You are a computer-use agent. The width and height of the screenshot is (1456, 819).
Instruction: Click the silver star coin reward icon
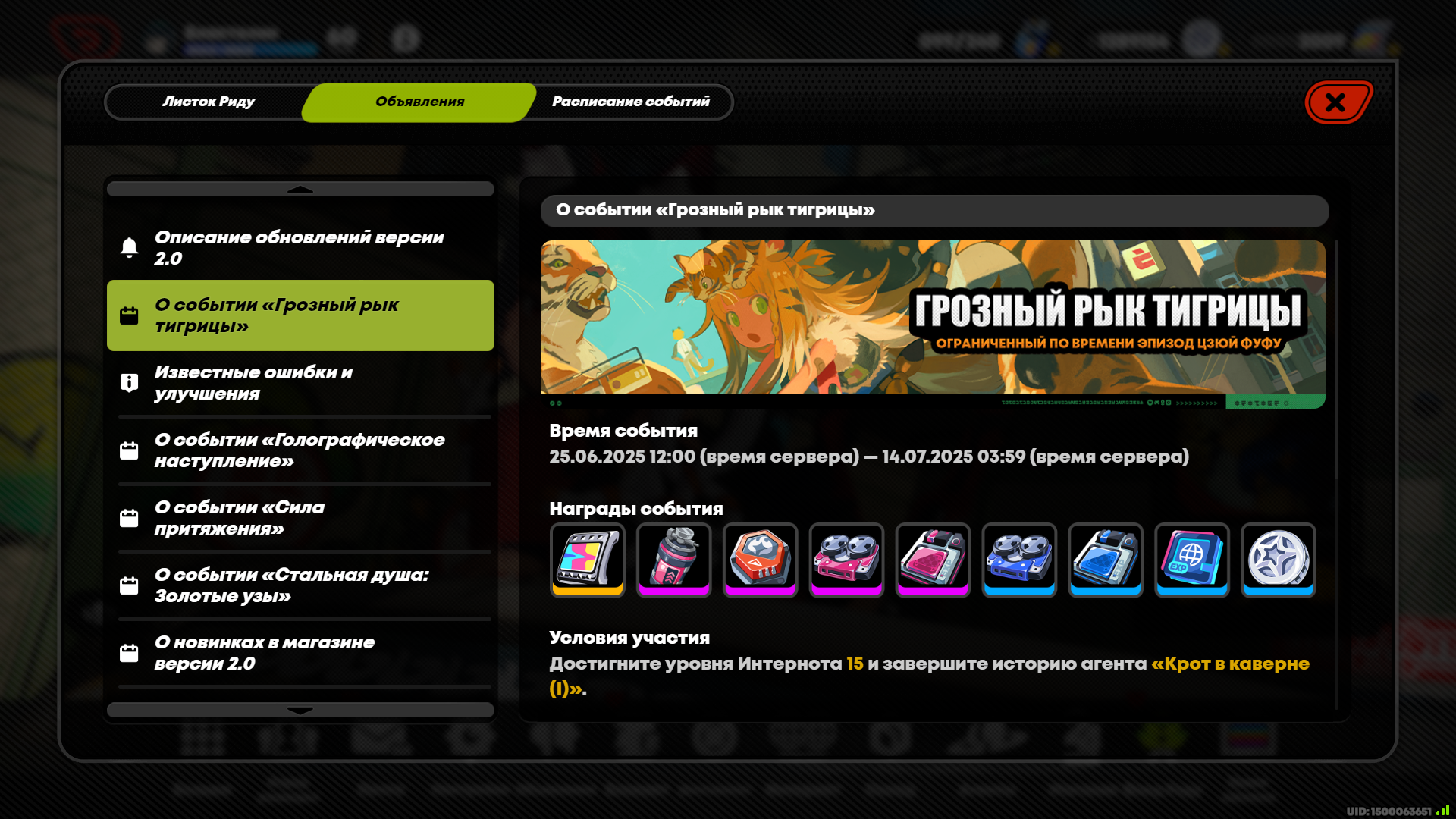1279,560
